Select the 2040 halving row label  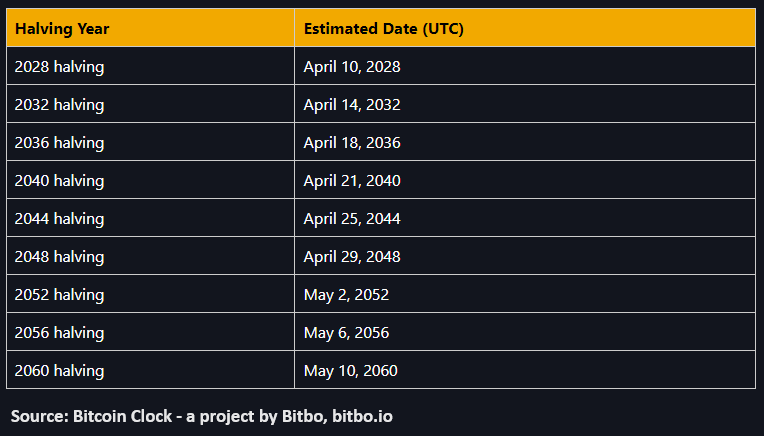pos(59,181)
